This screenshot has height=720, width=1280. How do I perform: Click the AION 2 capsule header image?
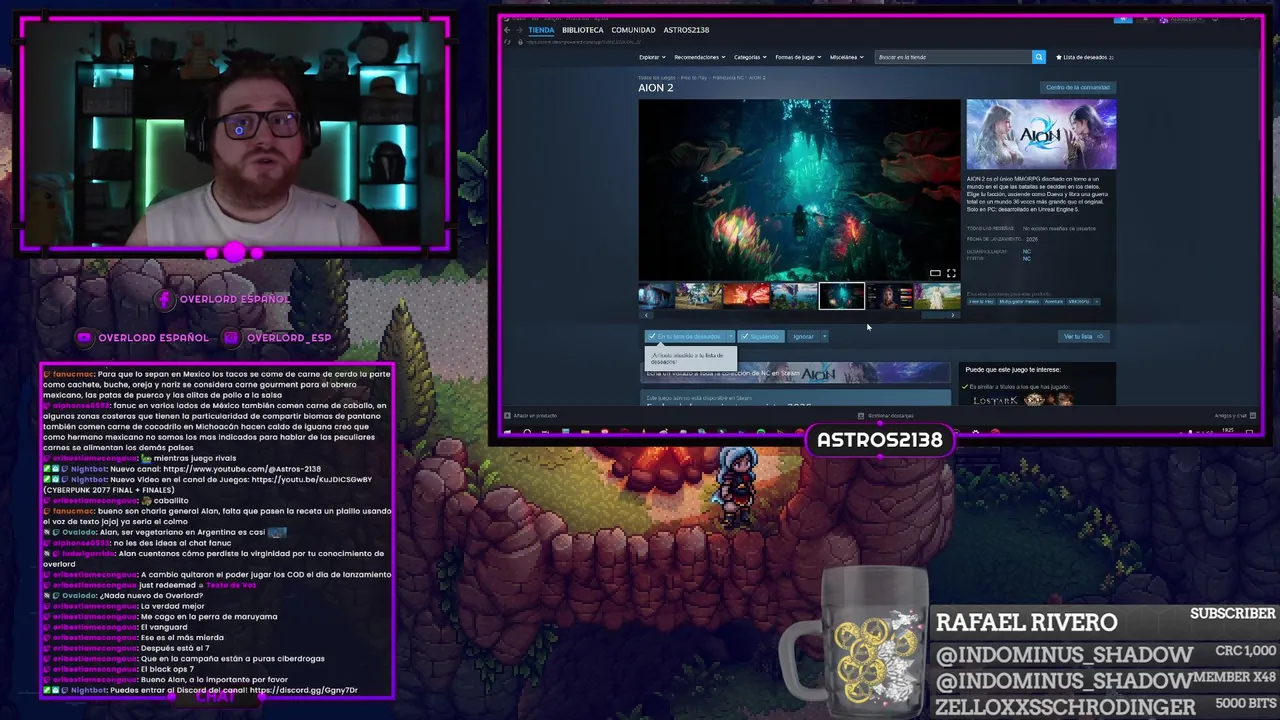1041,134
